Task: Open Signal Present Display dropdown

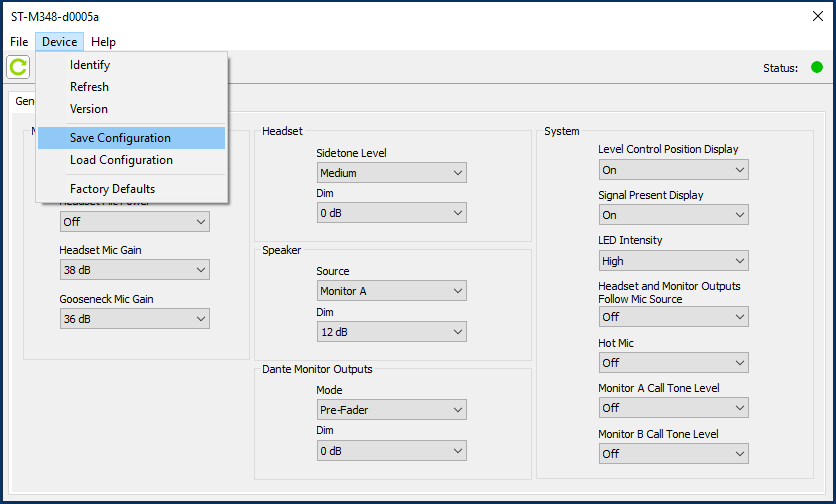Action: click(673, 215)
